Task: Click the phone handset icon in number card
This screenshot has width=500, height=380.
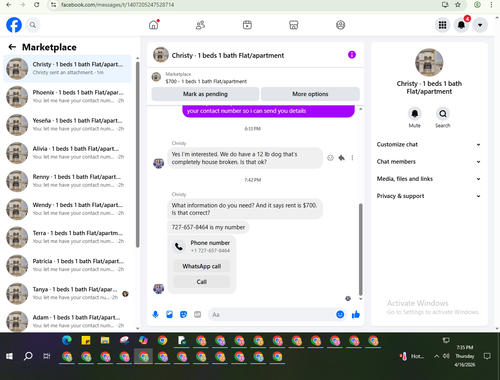Action: 179,246
